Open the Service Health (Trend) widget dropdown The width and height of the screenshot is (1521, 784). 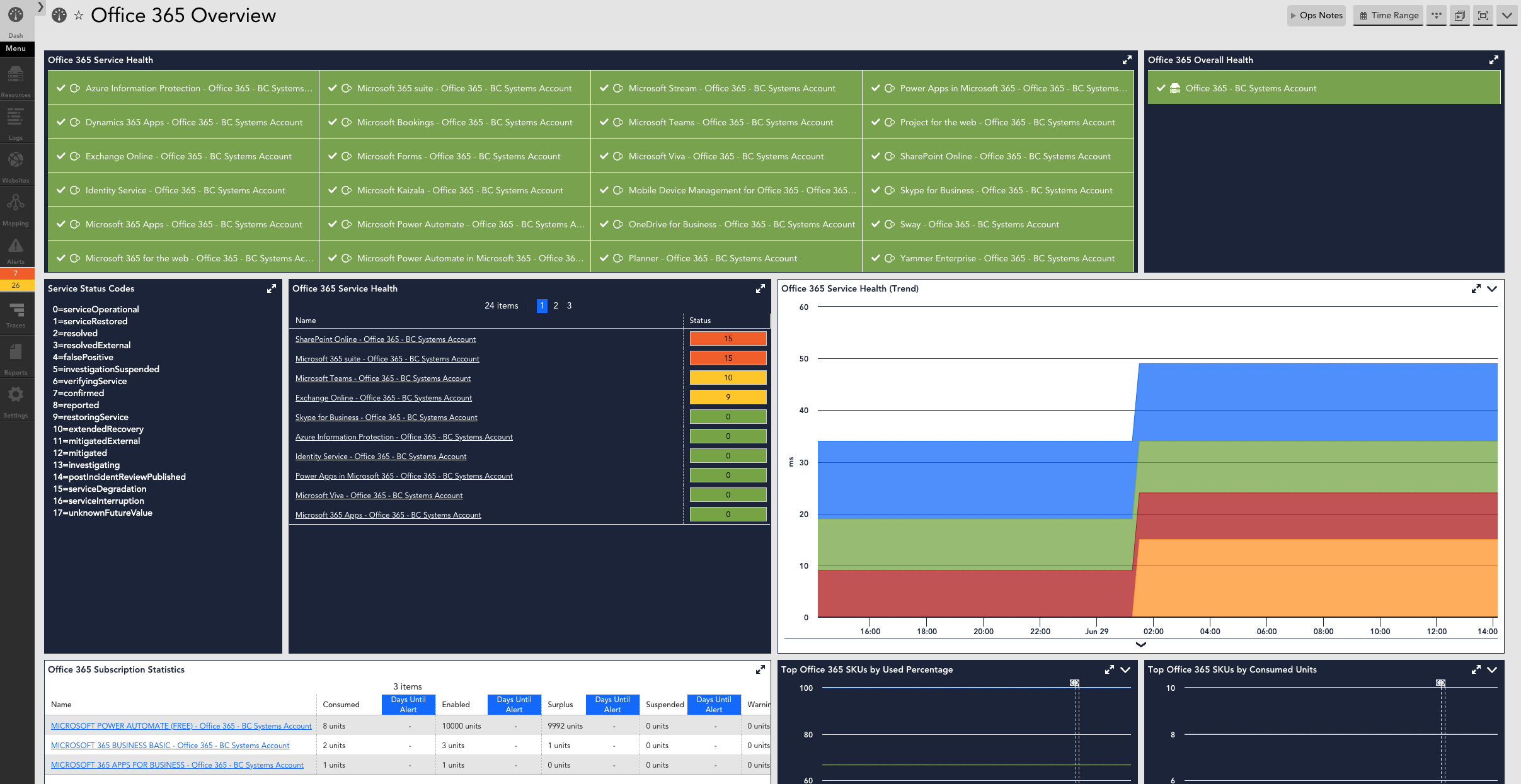click(1492, 288)
